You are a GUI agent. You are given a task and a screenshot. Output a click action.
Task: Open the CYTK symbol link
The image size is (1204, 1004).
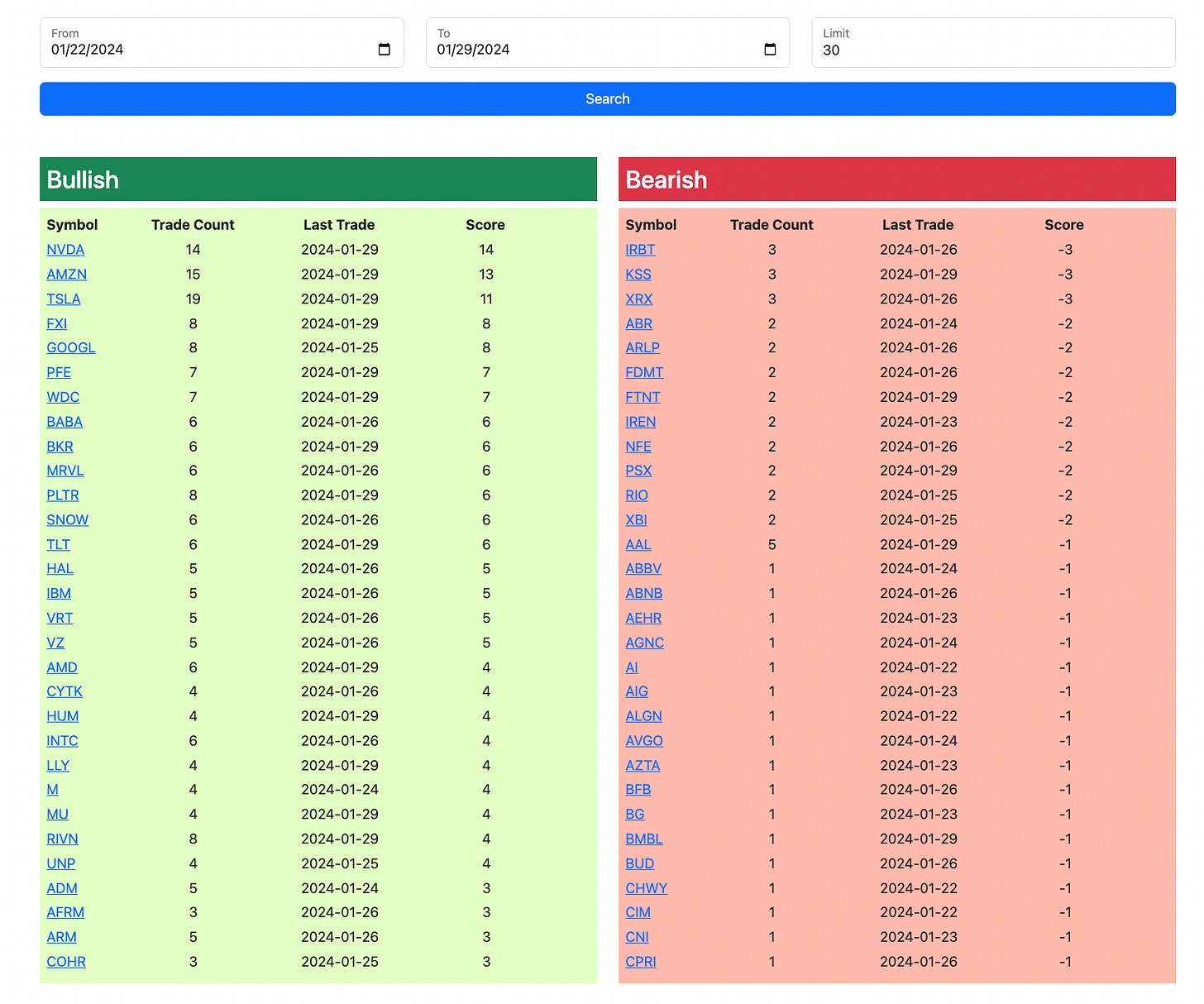[x=64, y=691]
